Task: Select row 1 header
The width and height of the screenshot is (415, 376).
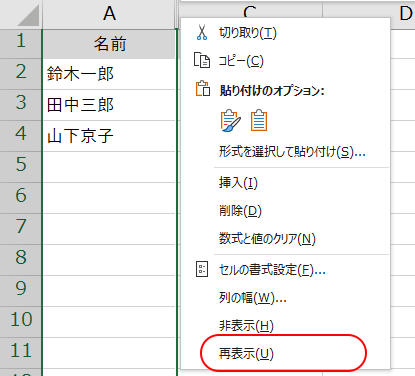Action: tap(21, 44)
